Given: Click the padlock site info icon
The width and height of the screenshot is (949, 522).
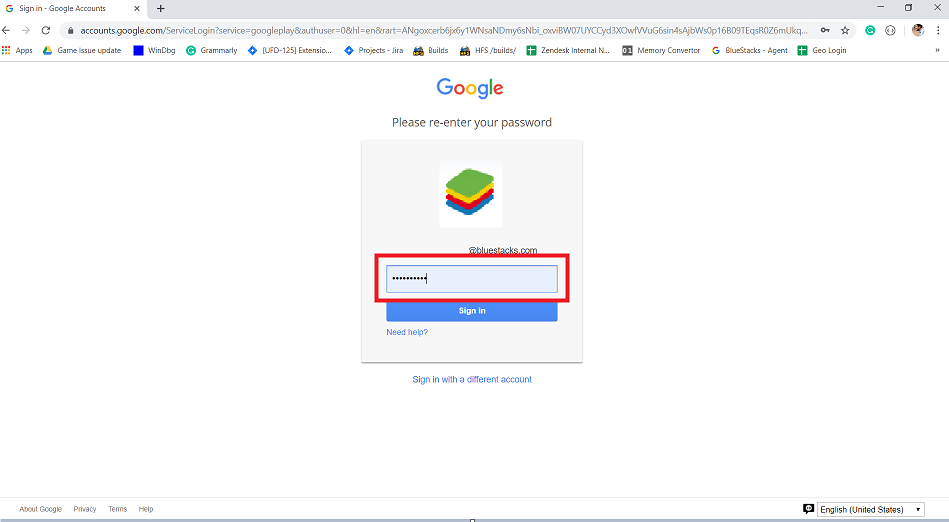Looking at the screenshot, I should coord(70,30).
